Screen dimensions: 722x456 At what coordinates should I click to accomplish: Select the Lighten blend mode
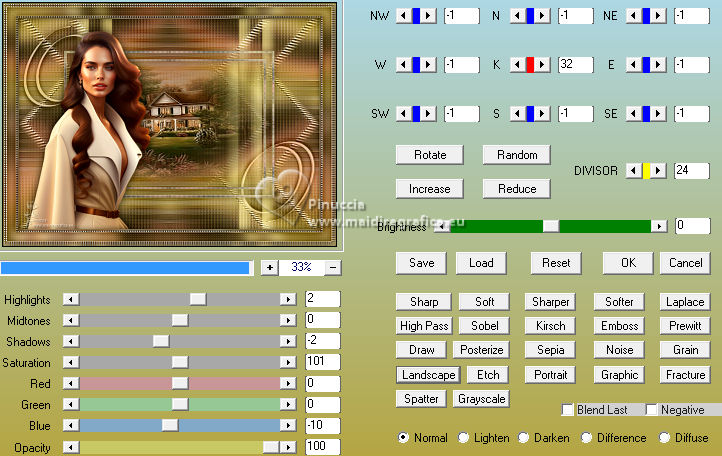coord(463,438)
